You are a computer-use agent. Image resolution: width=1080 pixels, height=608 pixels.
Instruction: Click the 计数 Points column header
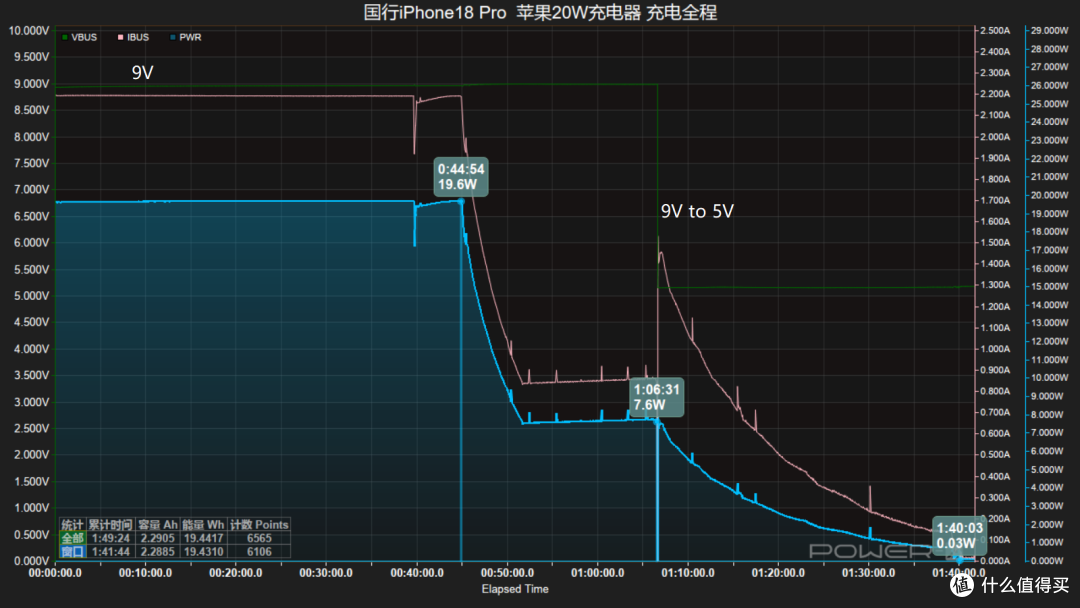tap(259, 525)
